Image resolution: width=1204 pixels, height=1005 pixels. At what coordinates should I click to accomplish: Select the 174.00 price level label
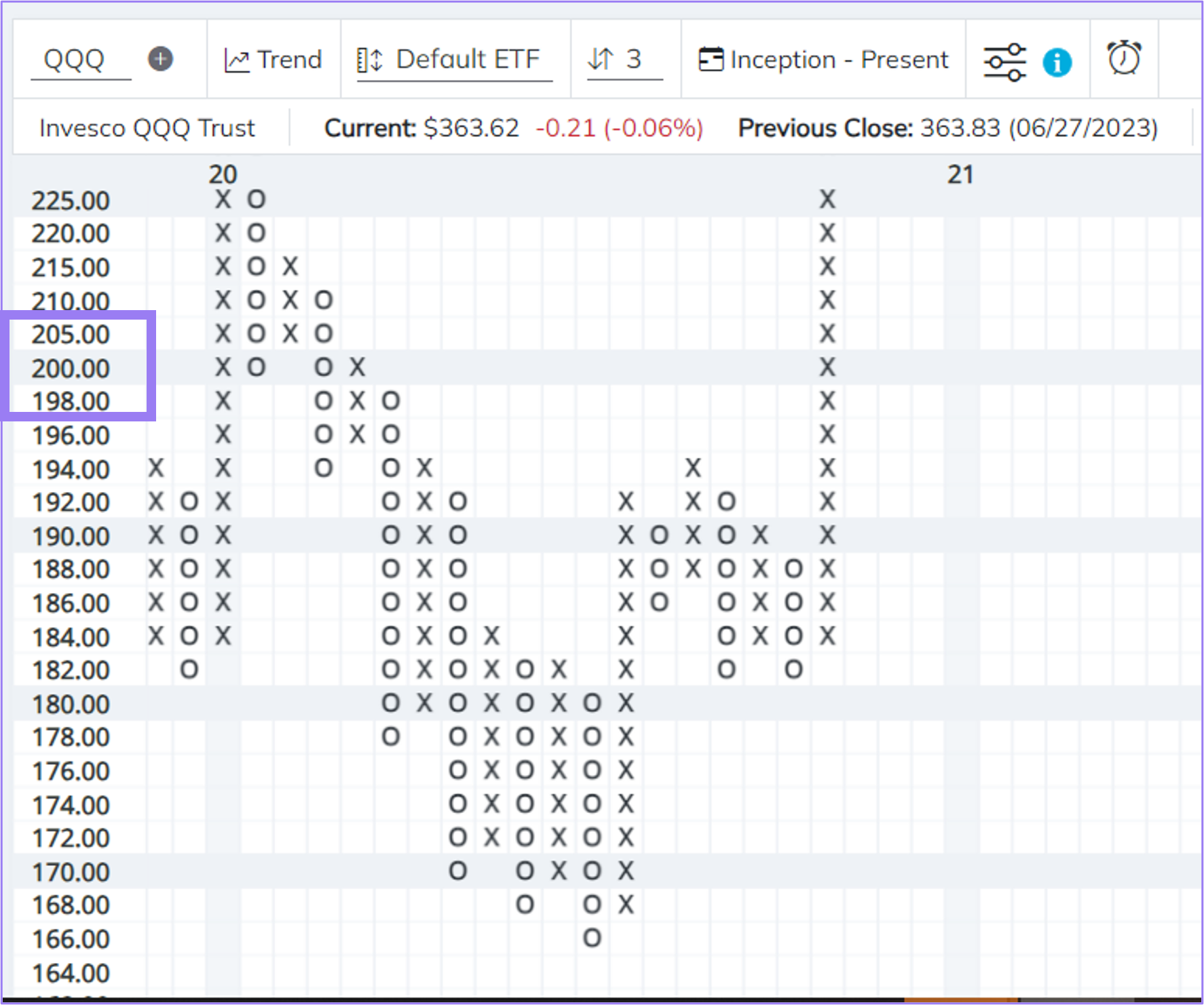click(71, 805)
